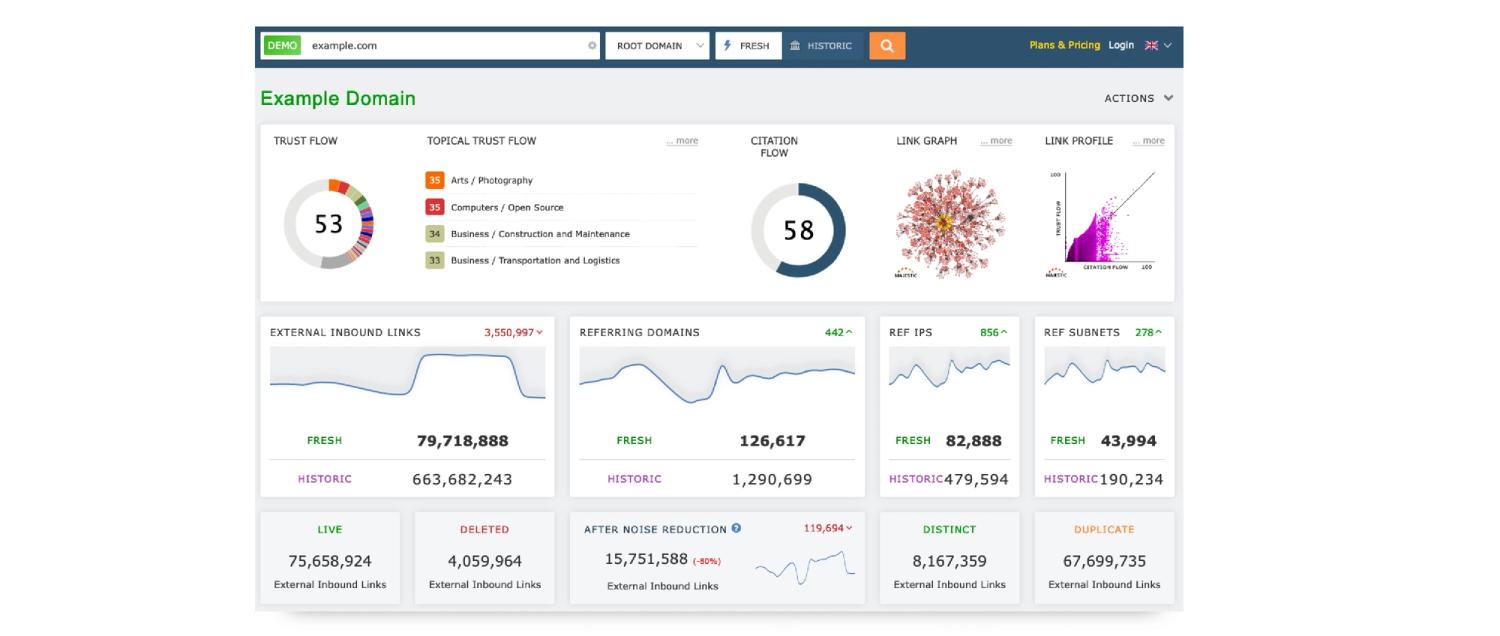Select Computers / Open Source topic text
The width and height of the screenshot is (1500, 636).
pos(507,207)
